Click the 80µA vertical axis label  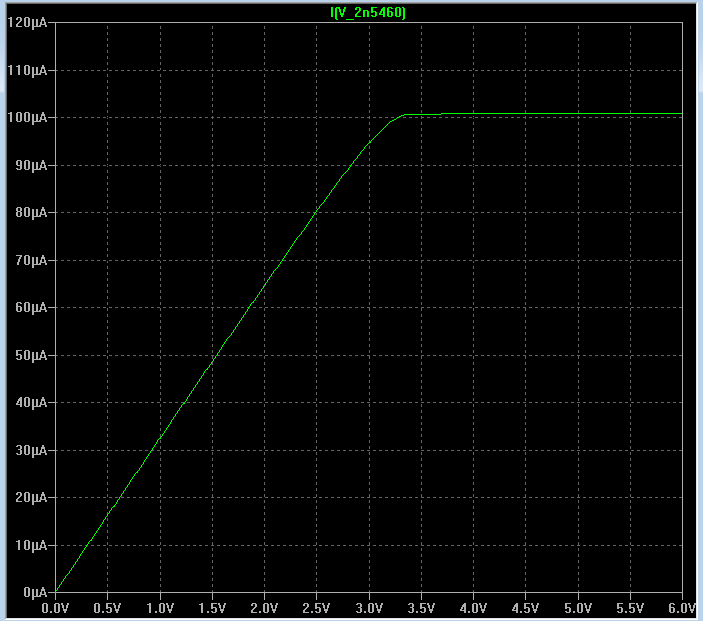(x=31, y=212)
